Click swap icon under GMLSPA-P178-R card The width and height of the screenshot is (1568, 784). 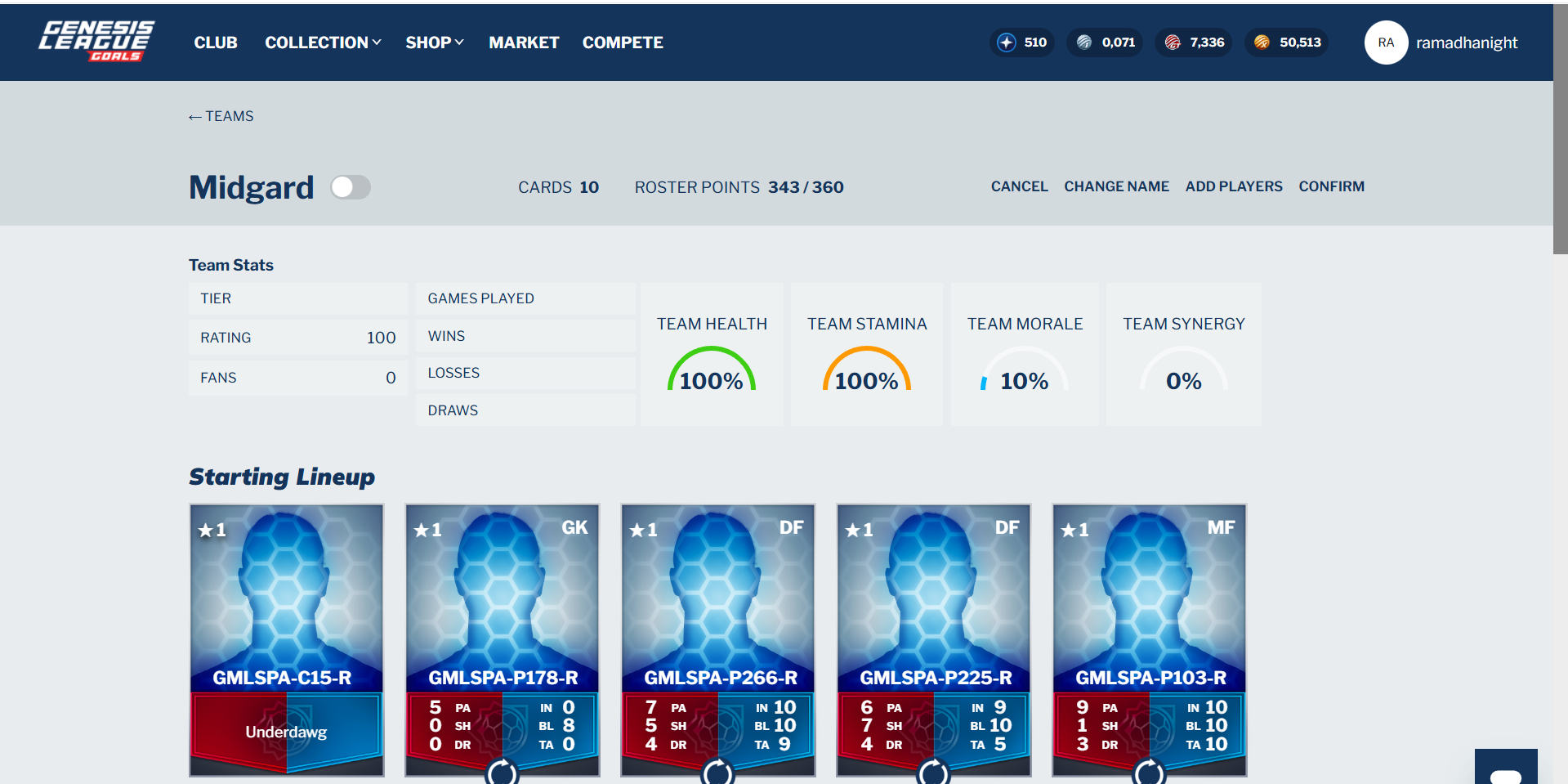click(x=502, y=772)
